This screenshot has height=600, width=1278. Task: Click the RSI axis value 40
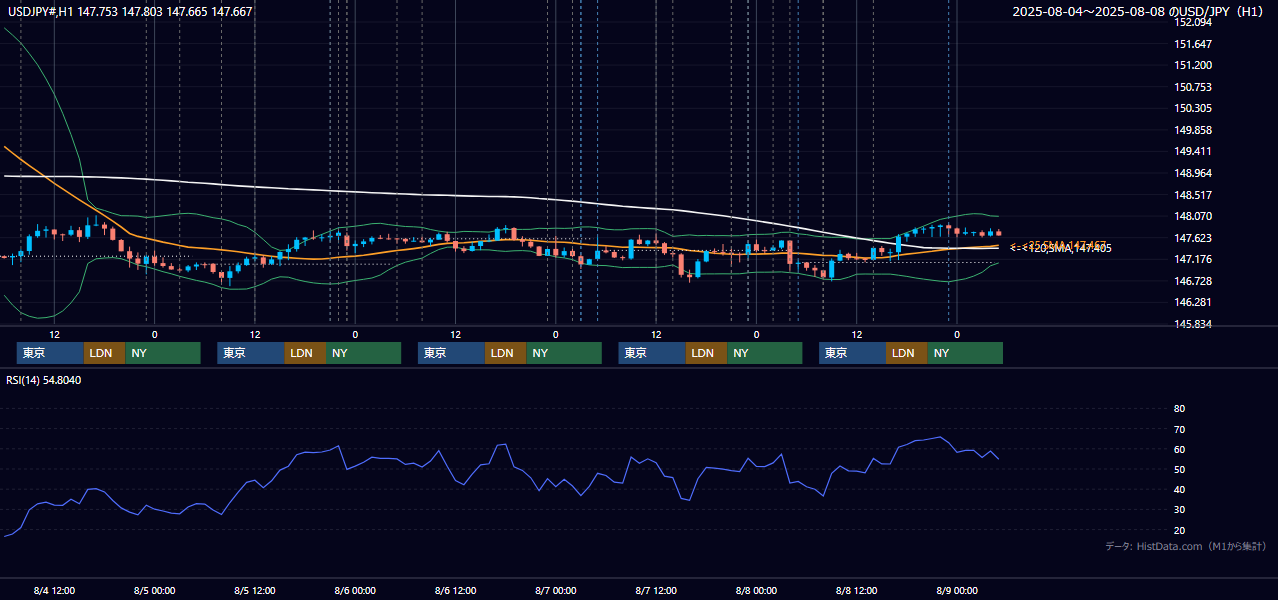point(1179,490)
